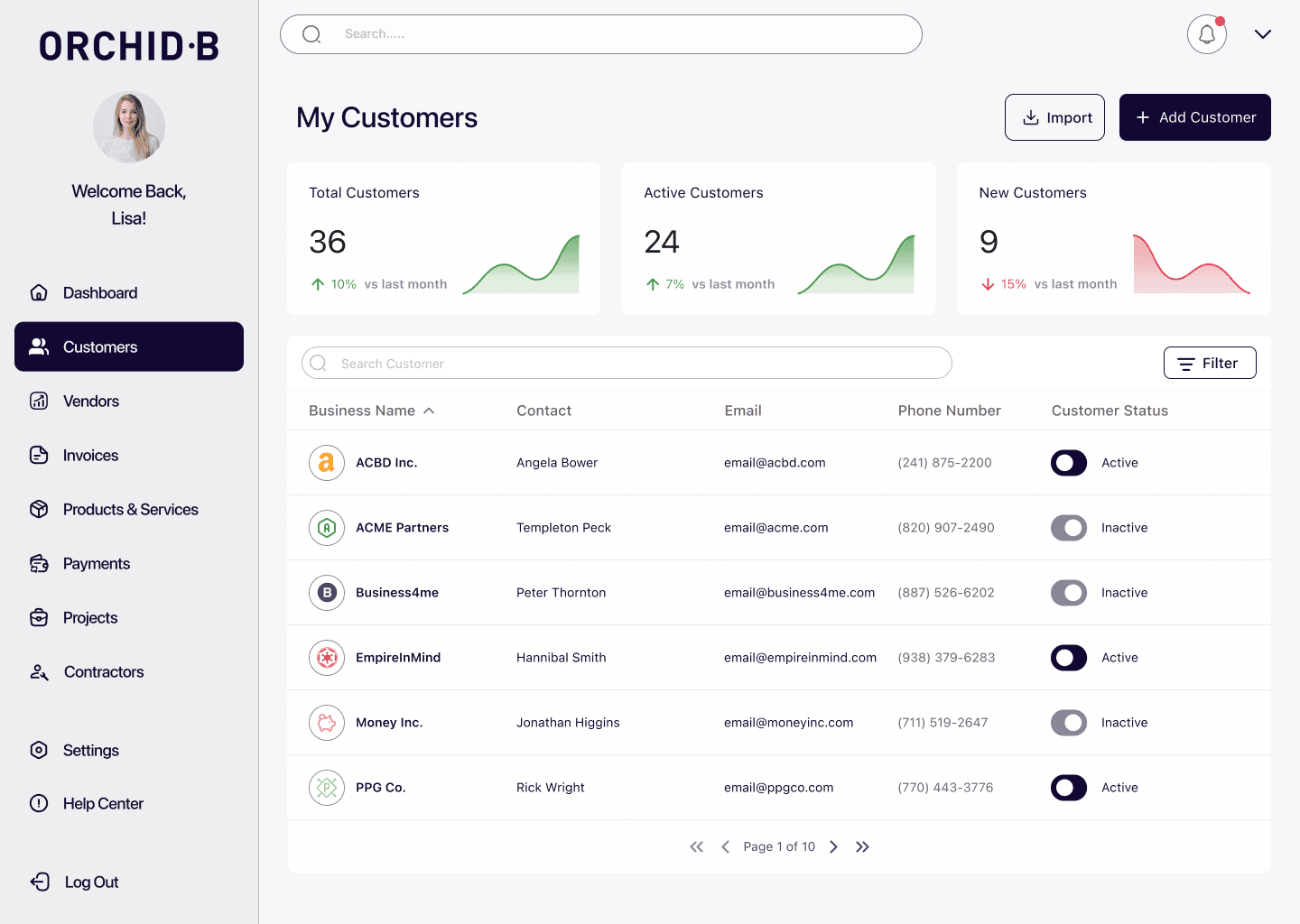1300x924 pixels.
Task: Click the EmpireInMind logo icon
Action: [327, 658]
